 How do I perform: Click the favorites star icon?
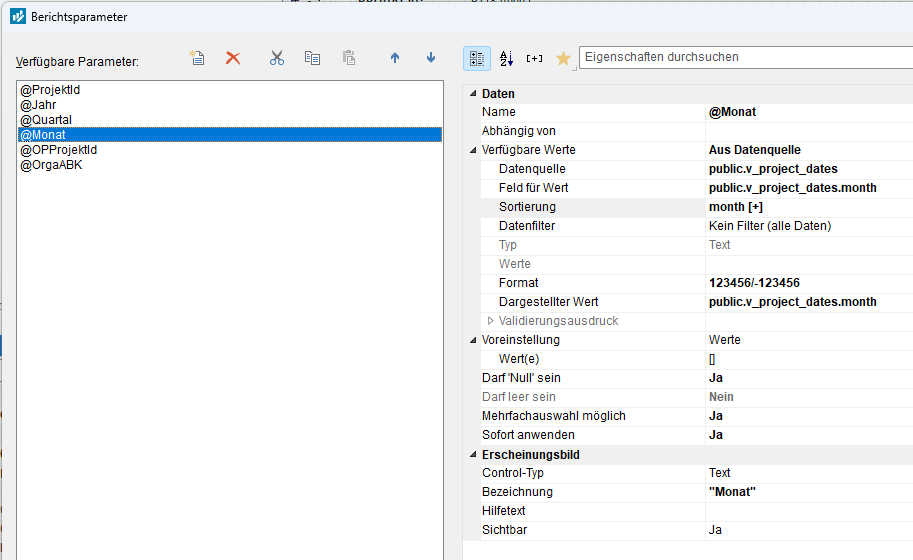click(563, 58)
